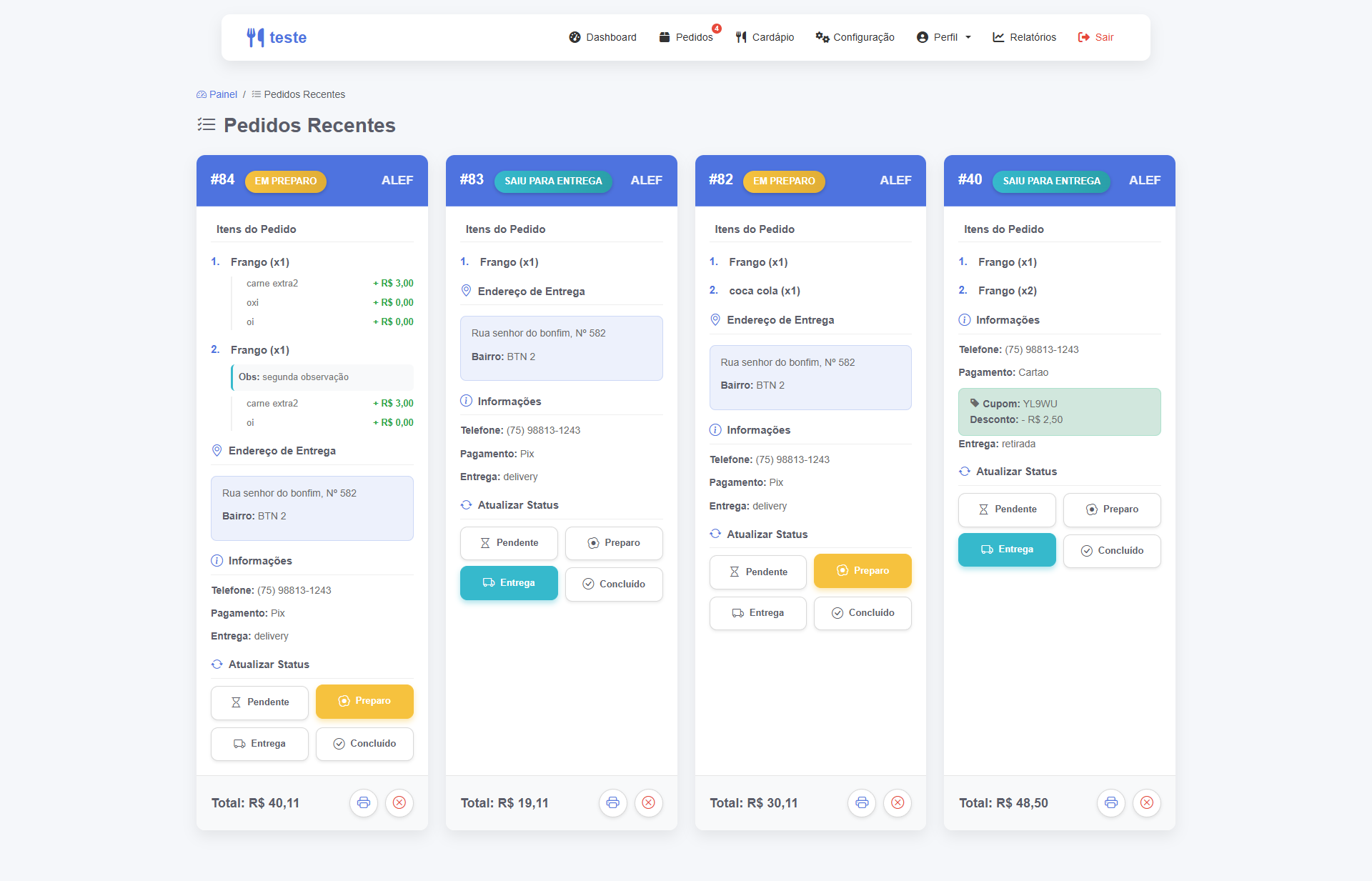Click the info icon beside Informações in order #40
The width and height of the screenshot is (1372, 881).
coord(965,319)
